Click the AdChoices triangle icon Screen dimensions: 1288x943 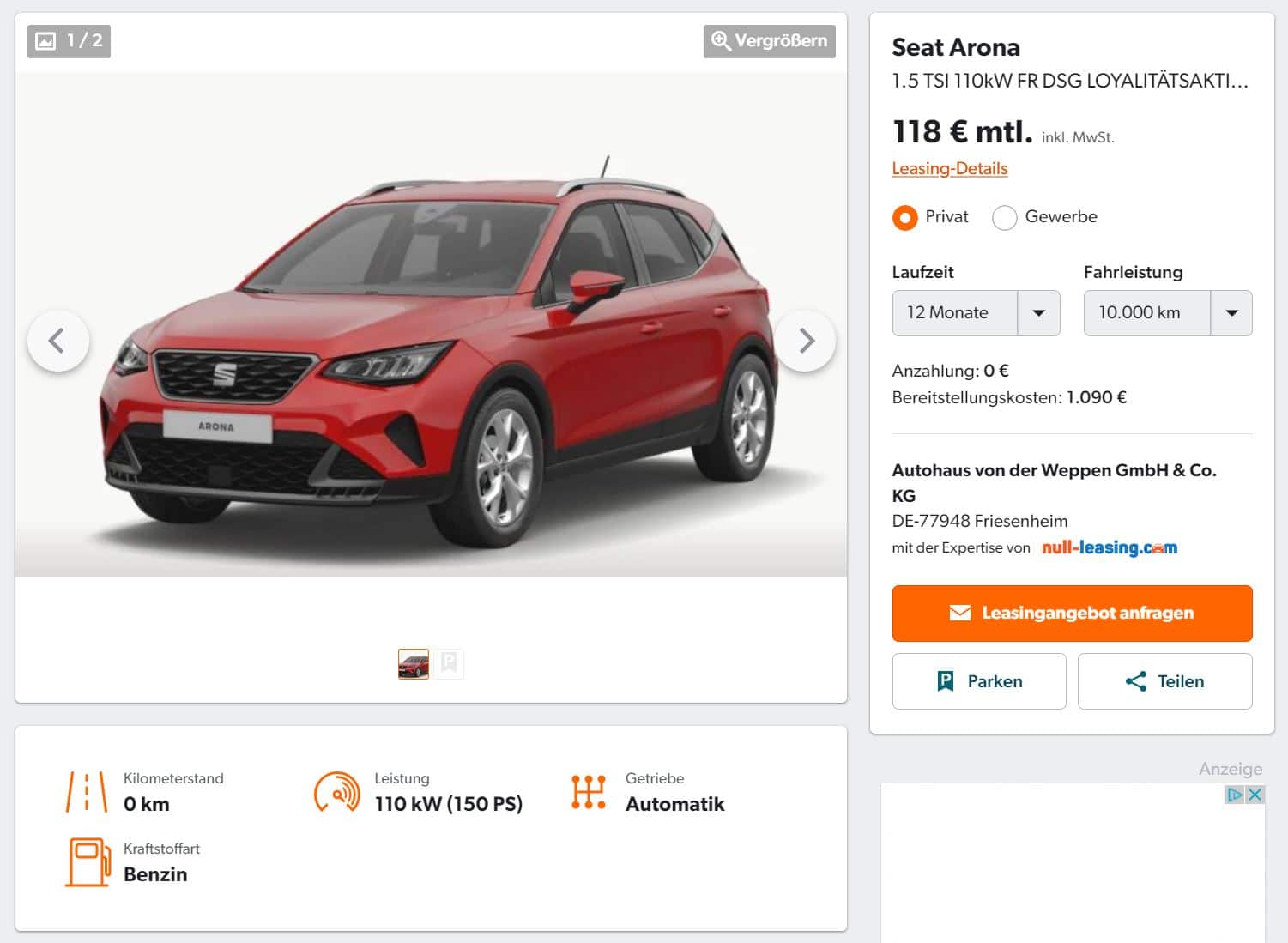1234,795
